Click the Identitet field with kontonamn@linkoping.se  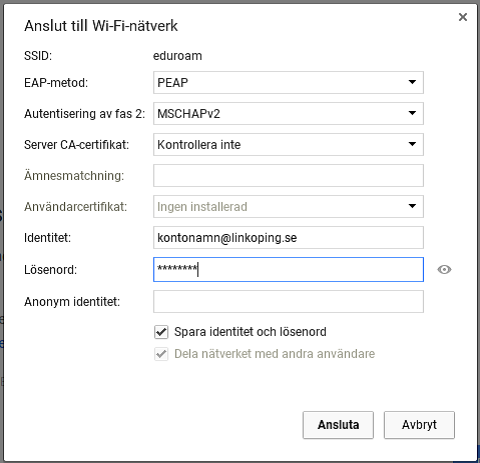pos(288,237)
